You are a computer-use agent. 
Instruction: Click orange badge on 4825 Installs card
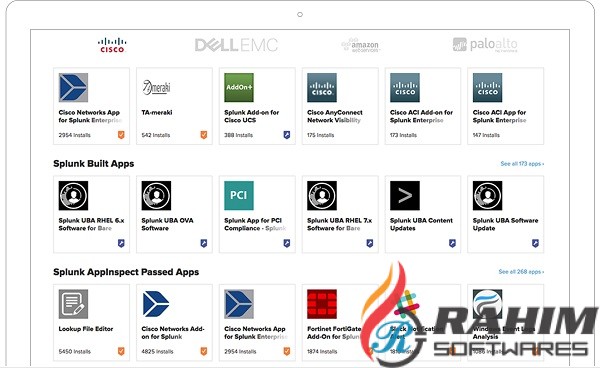[204, 351]
